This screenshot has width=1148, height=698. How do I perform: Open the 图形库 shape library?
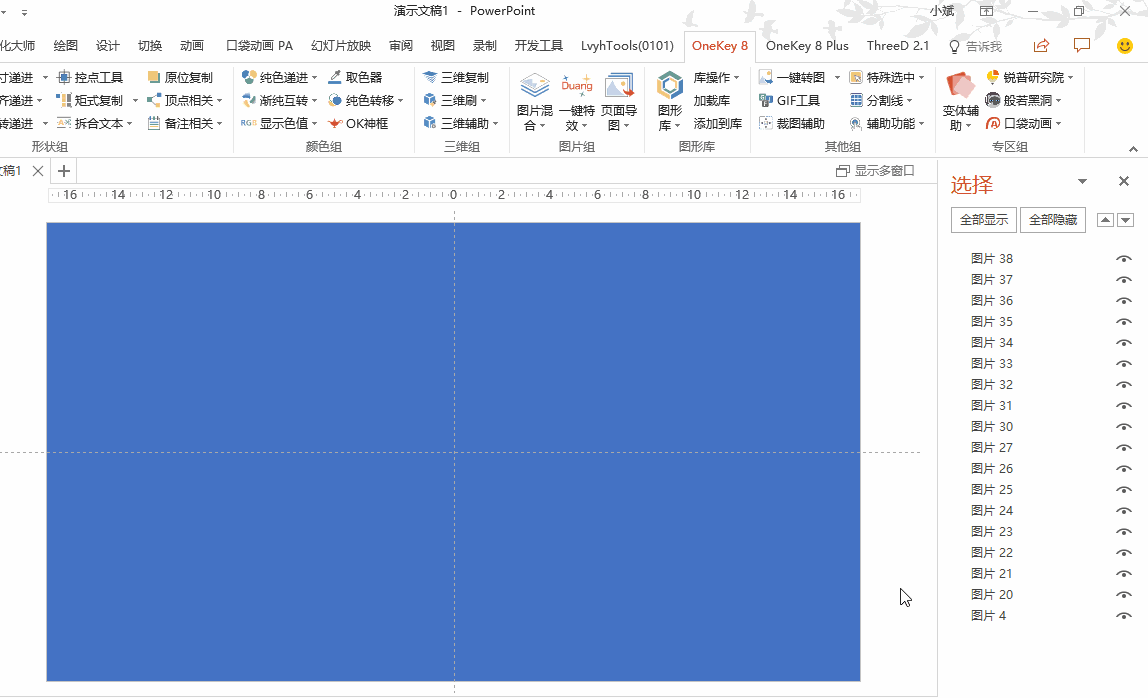tap(670, 101)
